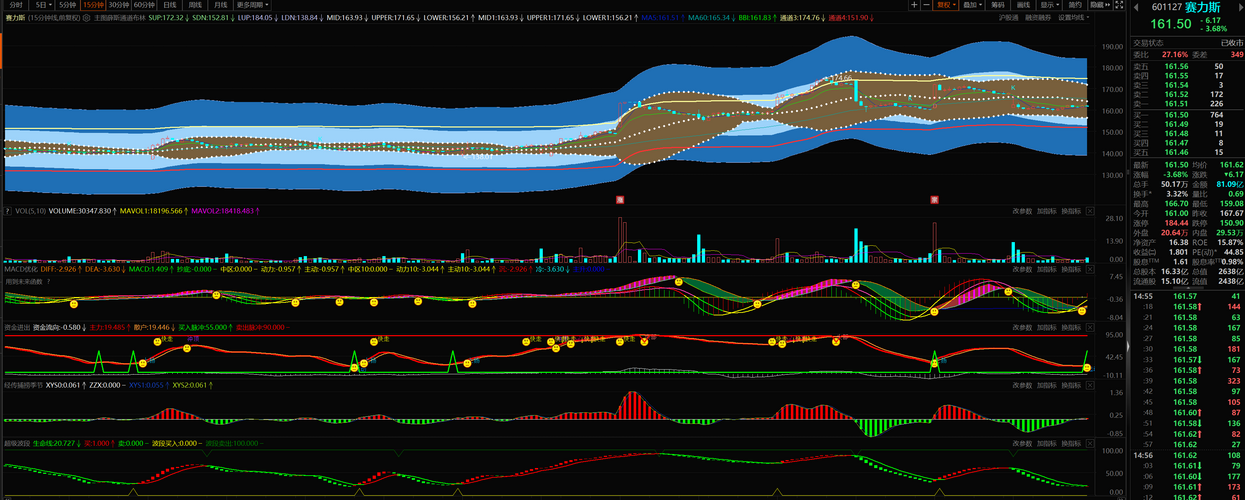Open the 显示 display dropdown
Image resolution: width=1245 pixels, height=500 pixels.
pos(1048,5)
